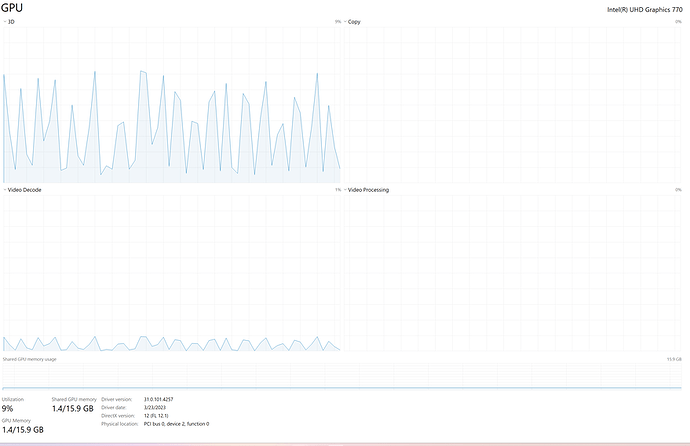The width and height of the screenshot is (690, 446).
Task: Click the GPU heading title
Action: (x=12, y=8)
